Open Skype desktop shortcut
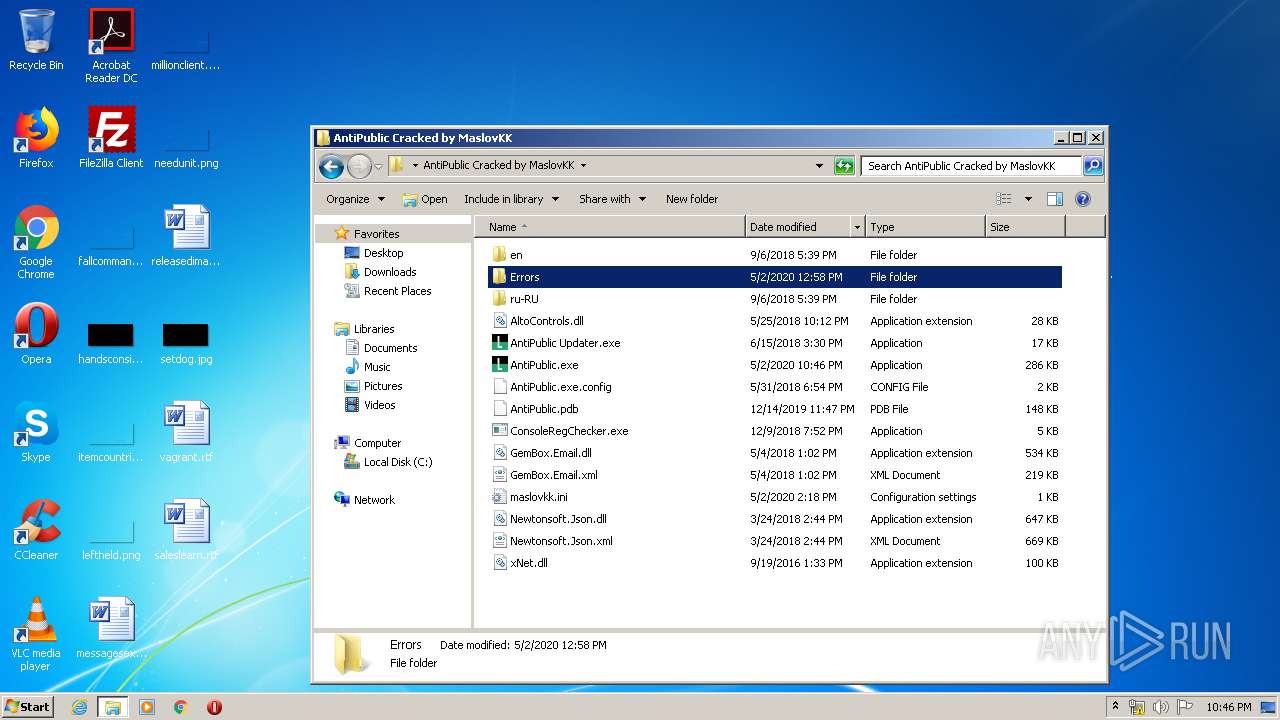 36,432
